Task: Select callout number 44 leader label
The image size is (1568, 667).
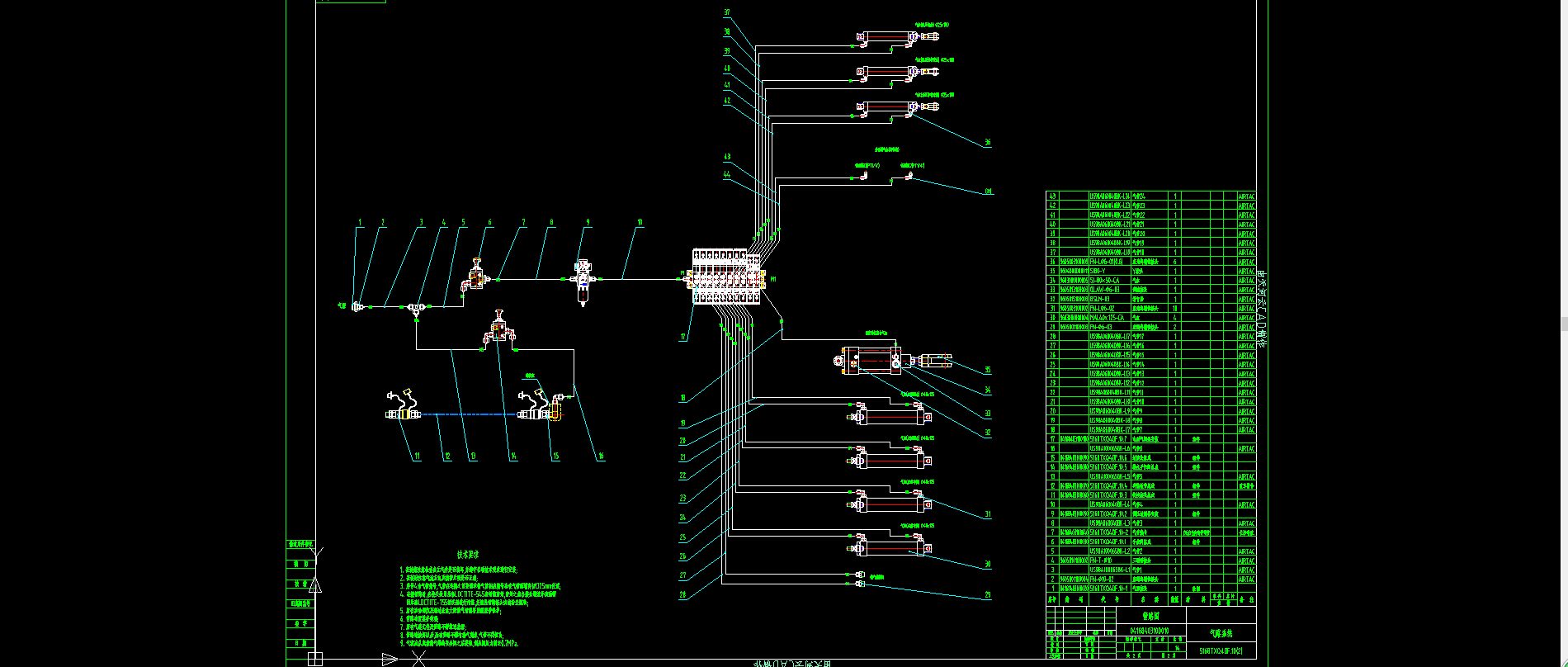Action: [727, 174]
